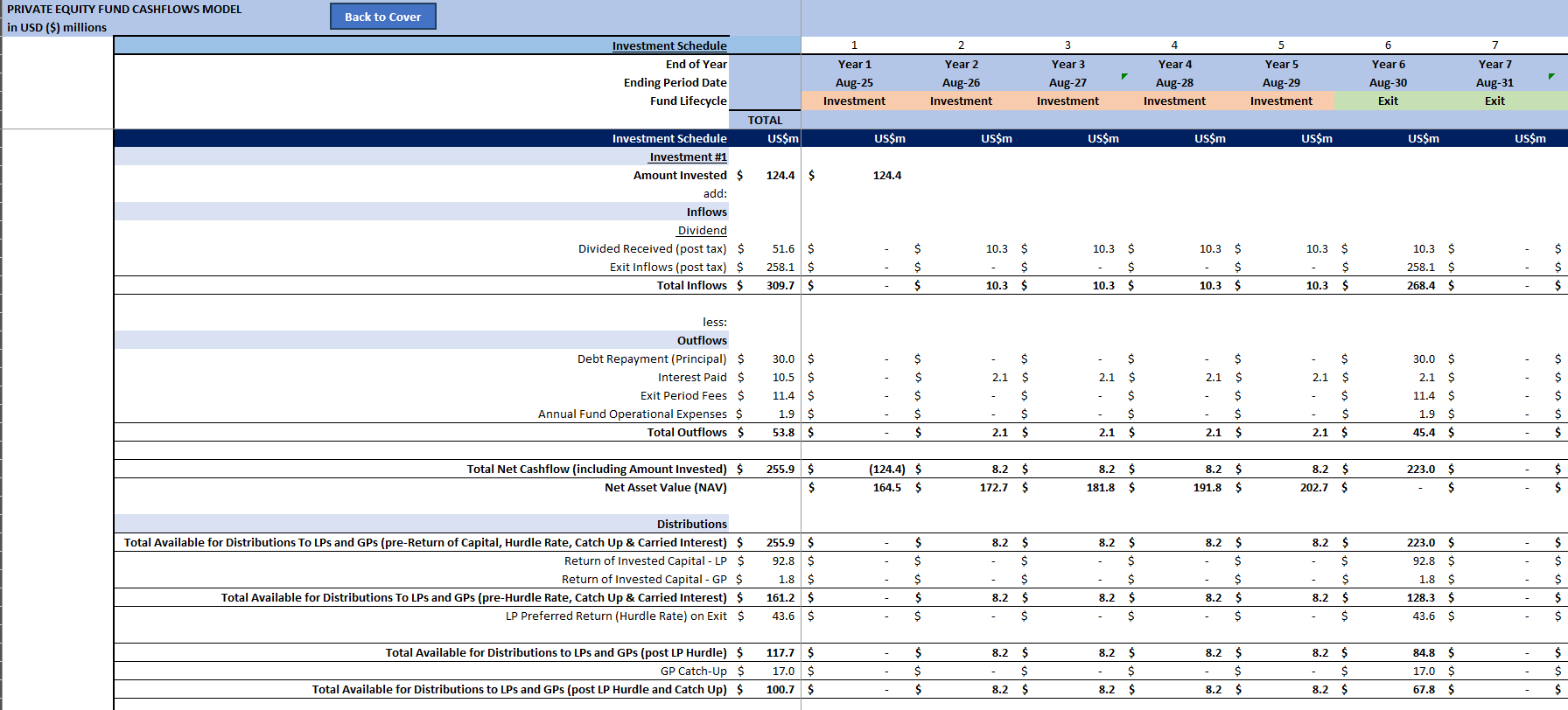Click the Year 6 Total Outflows 45.4 value
Viewport: 1568px width, 710px height.
tap(1423, 432)
